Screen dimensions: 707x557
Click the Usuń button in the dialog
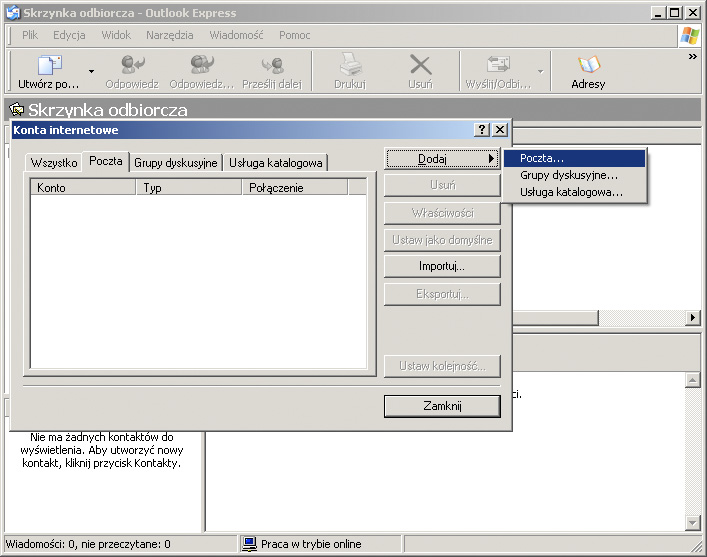(x=442, y=185)
